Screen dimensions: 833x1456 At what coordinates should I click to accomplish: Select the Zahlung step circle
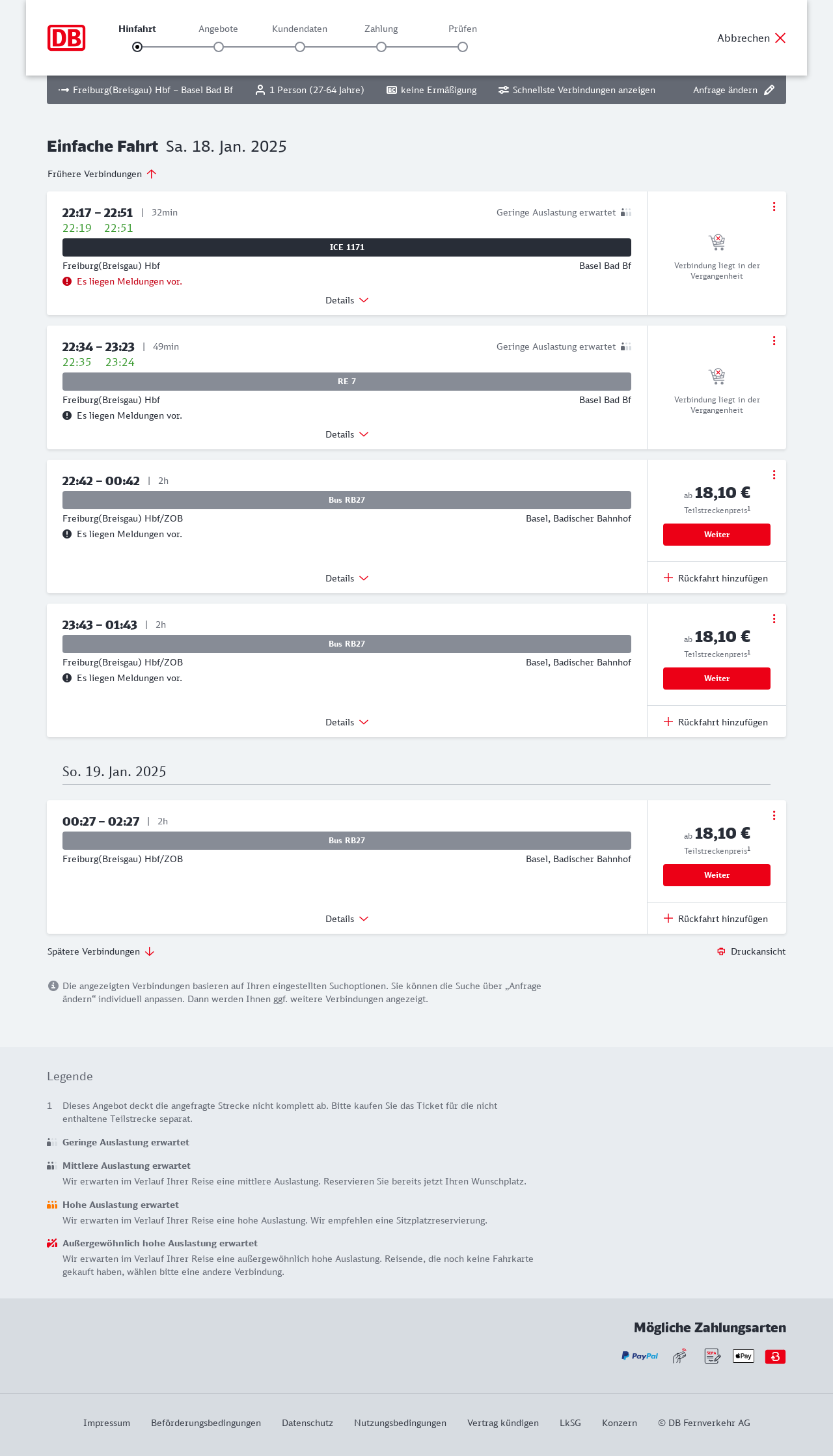381,47
